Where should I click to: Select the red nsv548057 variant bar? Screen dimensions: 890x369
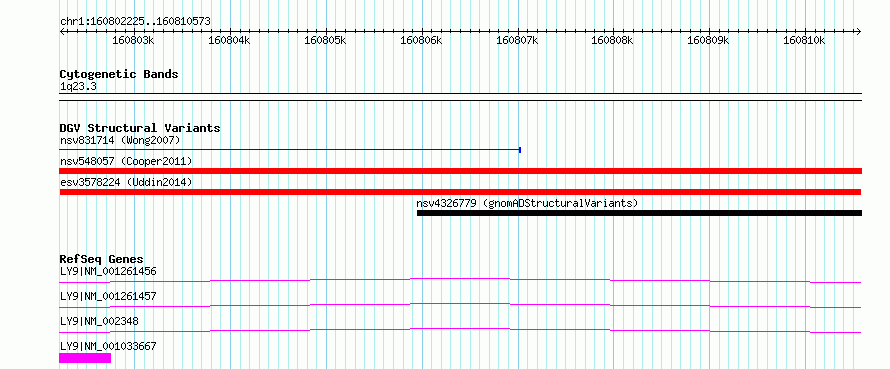pyautogui.click(x=460, y=171)
